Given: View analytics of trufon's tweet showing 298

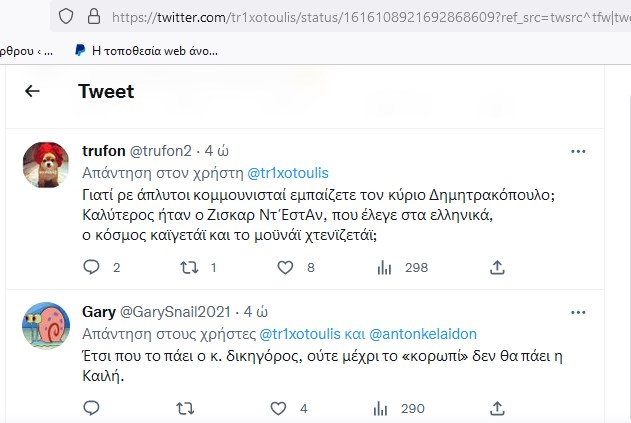Looking at the screenshot, I should (x=384, y=267).
